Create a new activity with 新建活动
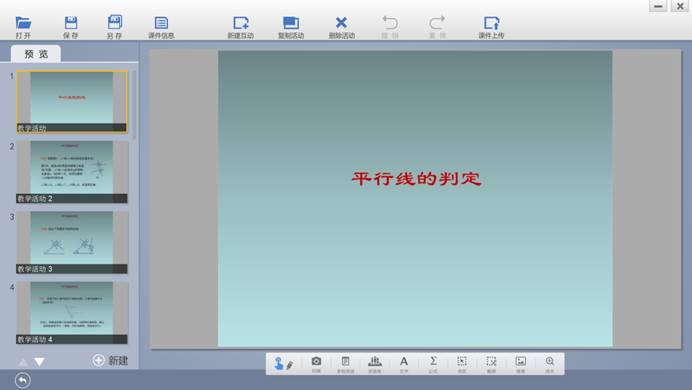This screenshot has width=692, height=390. coord(241,27)
